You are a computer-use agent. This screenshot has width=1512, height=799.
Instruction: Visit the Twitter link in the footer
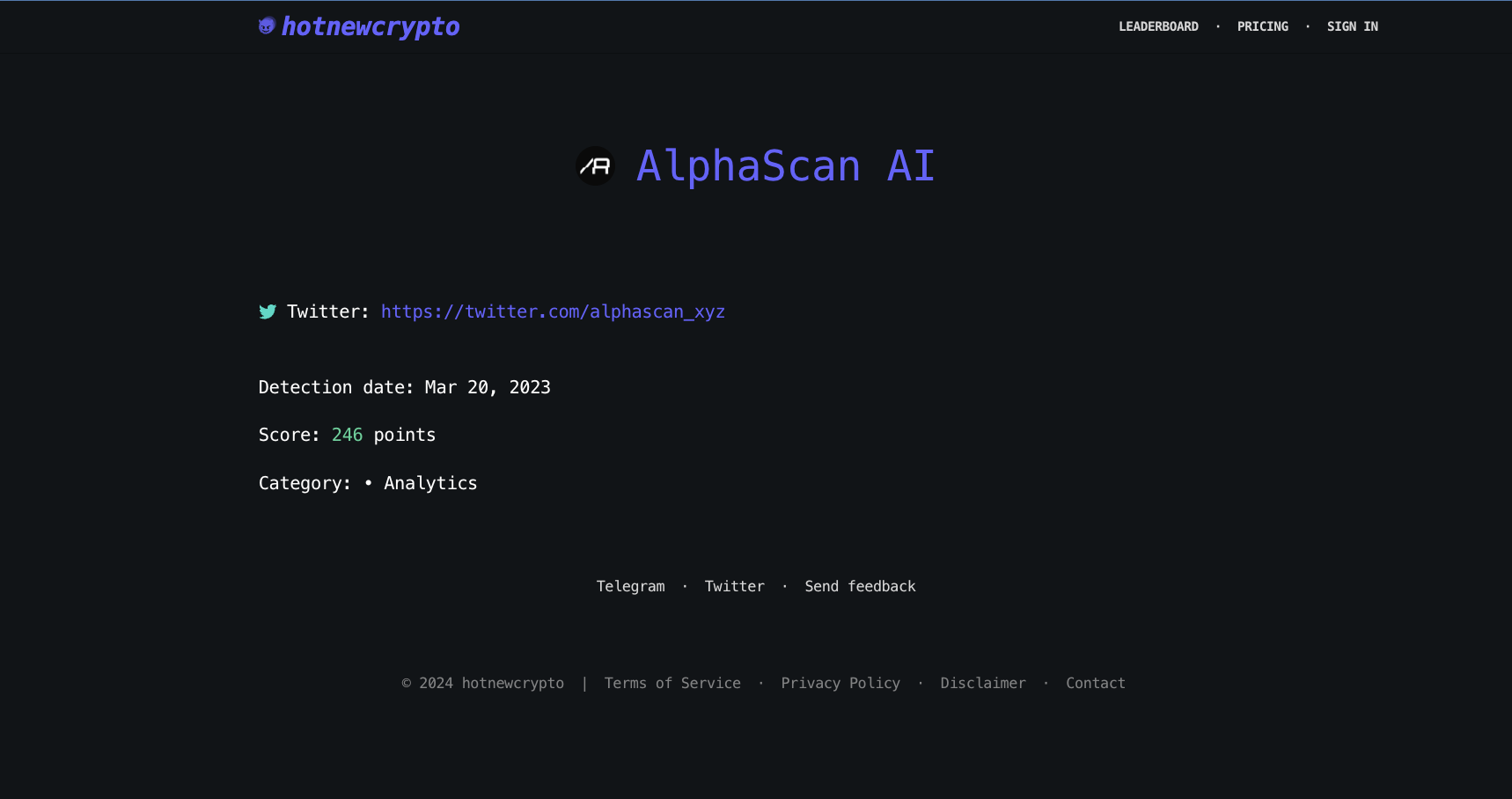coord(734,586)
